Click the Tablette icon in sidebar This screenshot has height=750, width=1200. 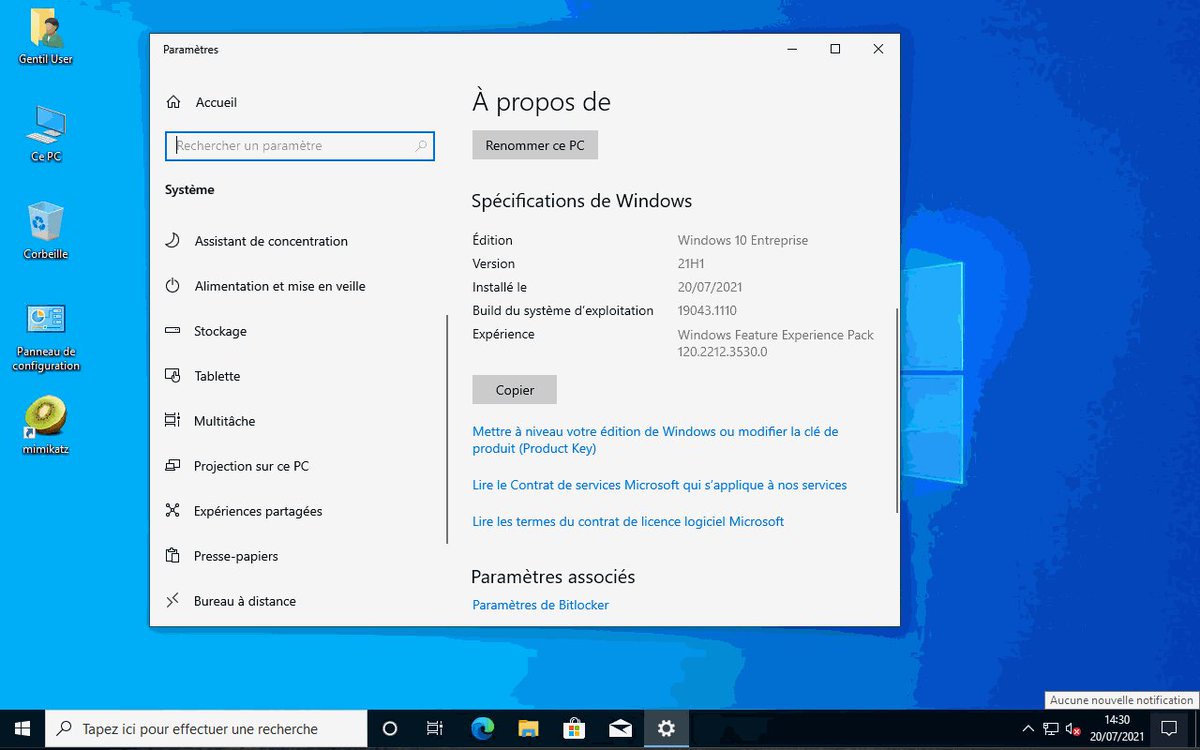click(x=173, y=376)
